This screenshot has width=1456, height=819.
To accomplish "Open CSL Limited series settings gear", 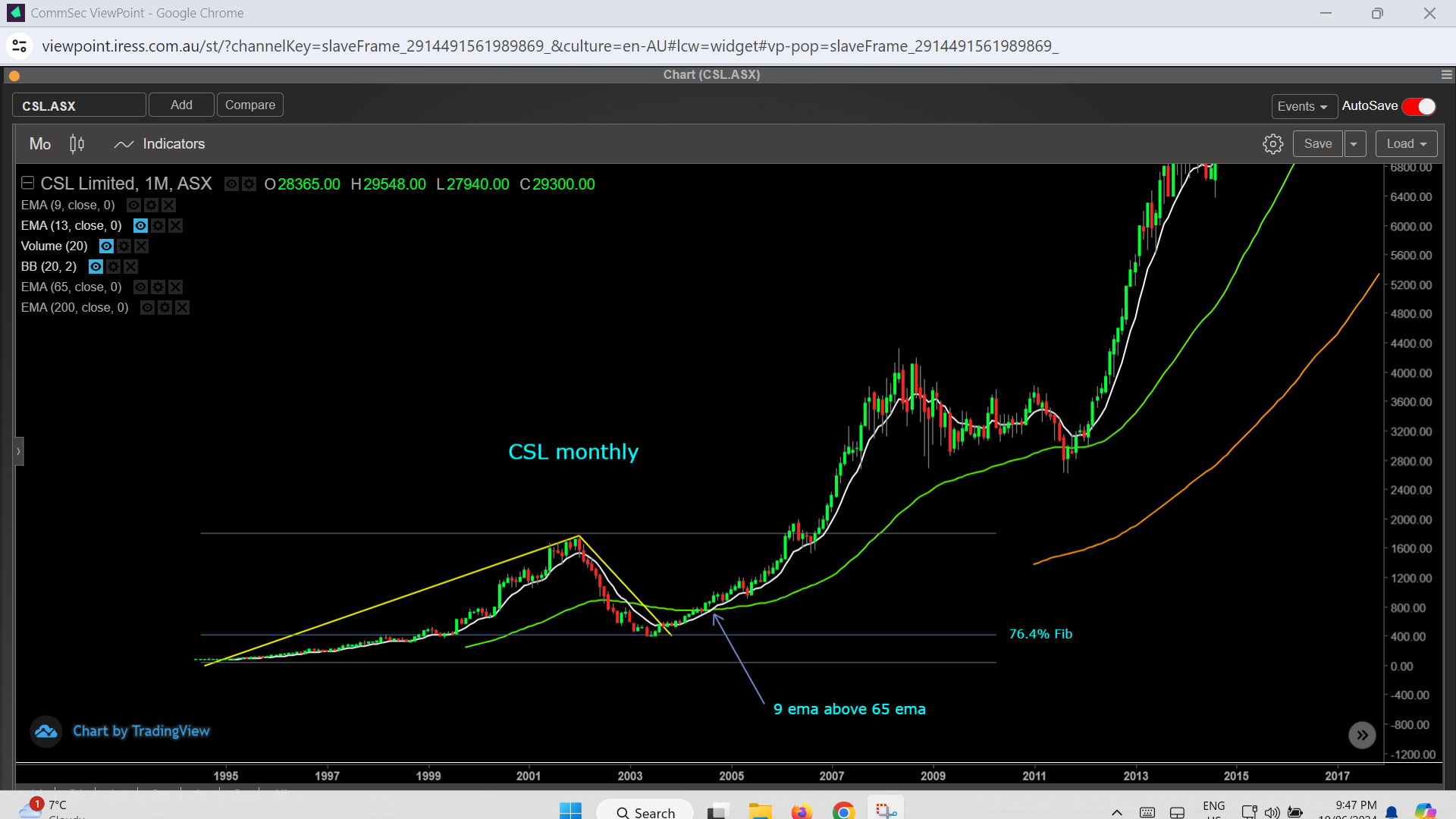I will [249, 184].
